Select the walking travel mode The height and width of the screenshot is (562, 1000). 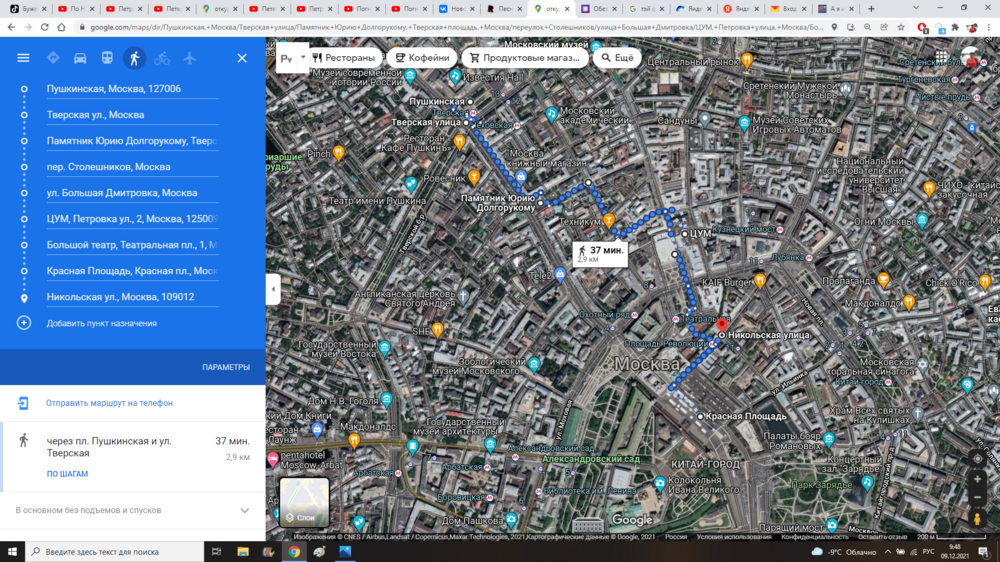pyautogui.click(x=135, y=58)
